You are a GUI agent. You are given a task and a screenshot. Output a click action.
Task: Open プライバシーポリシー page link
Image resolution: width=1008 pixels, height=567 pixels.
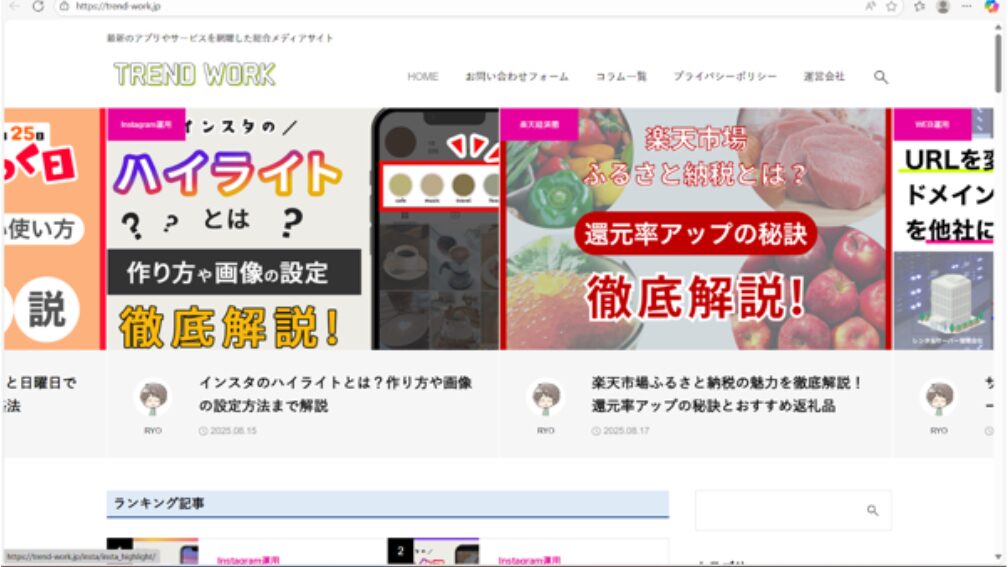[x=724, y=77]
